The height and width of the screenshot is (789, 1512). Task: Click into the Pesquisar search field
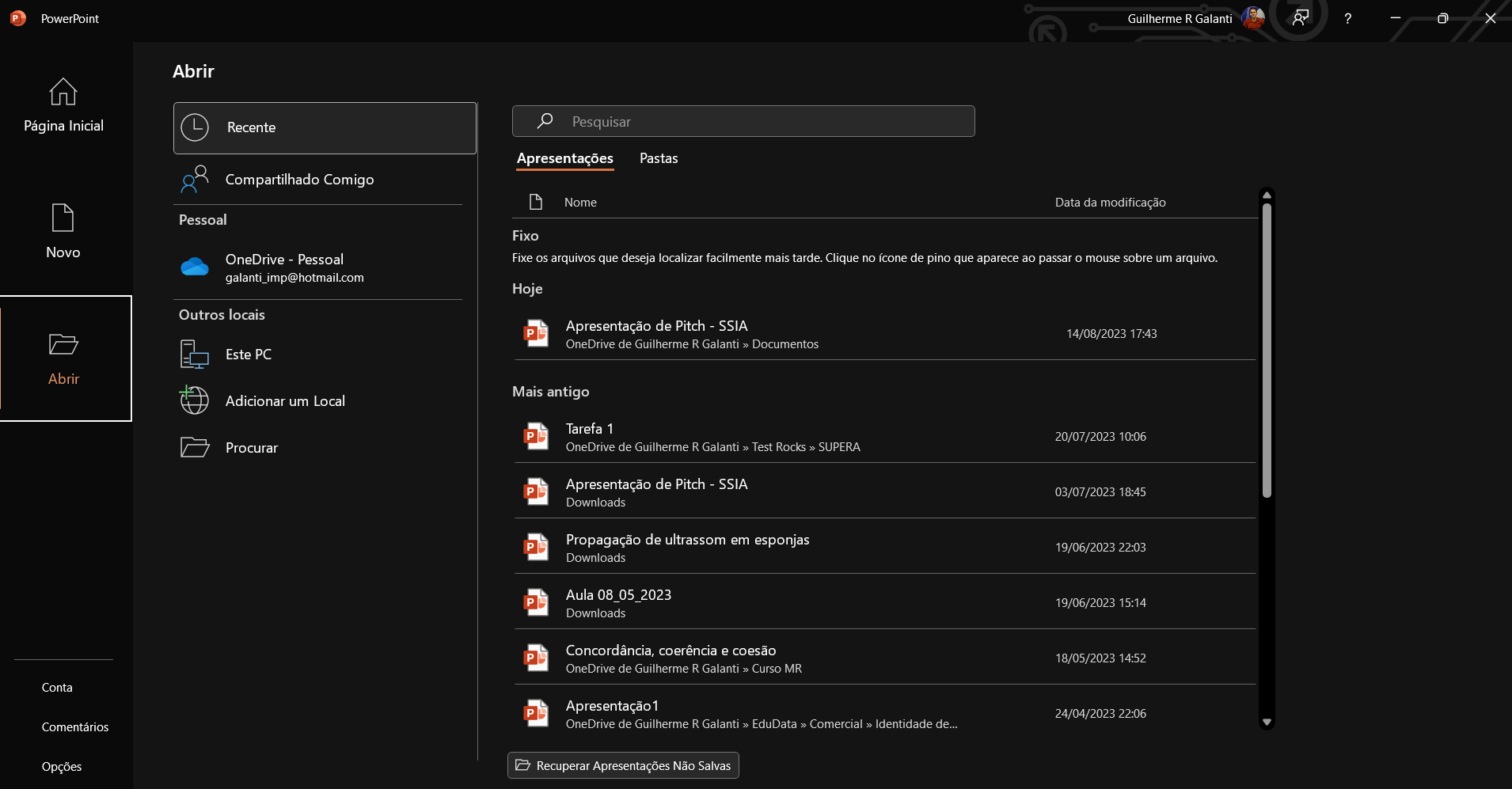[x=743, y=121]
